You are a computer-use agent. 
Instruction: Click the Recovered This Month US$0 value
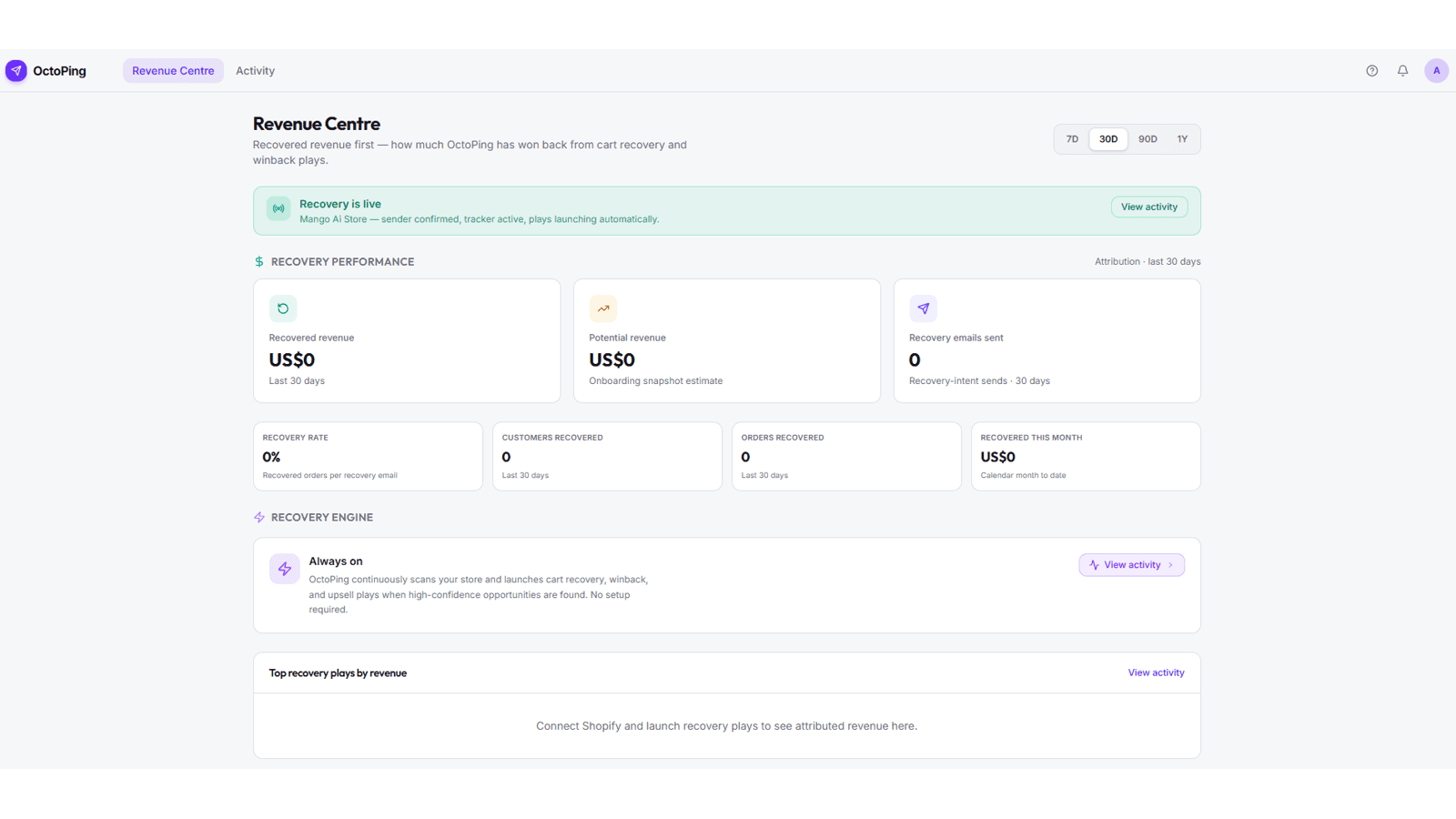[998, 457]
